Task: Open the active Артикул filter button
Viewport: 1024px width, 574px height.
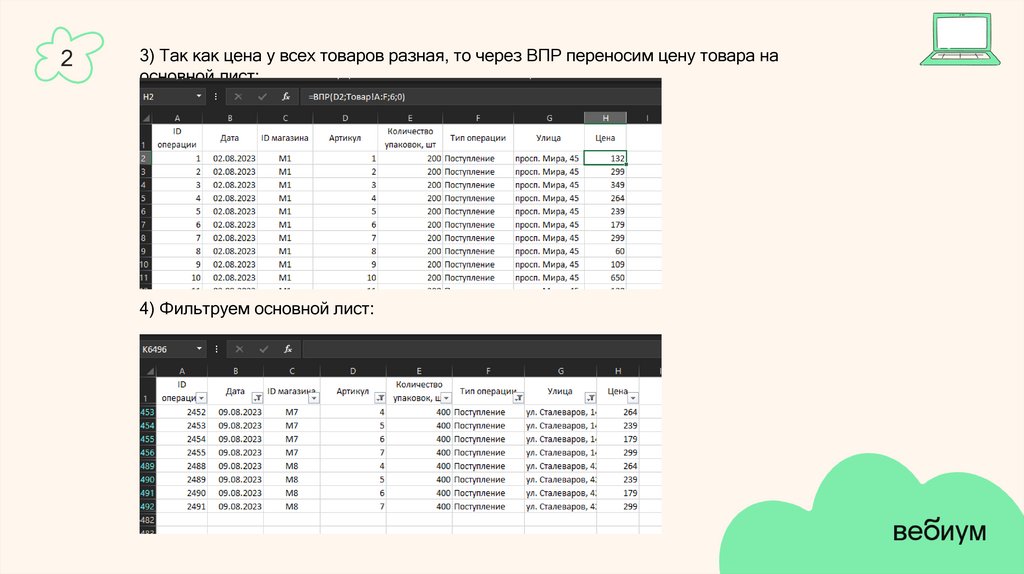Action: point(380,398)
